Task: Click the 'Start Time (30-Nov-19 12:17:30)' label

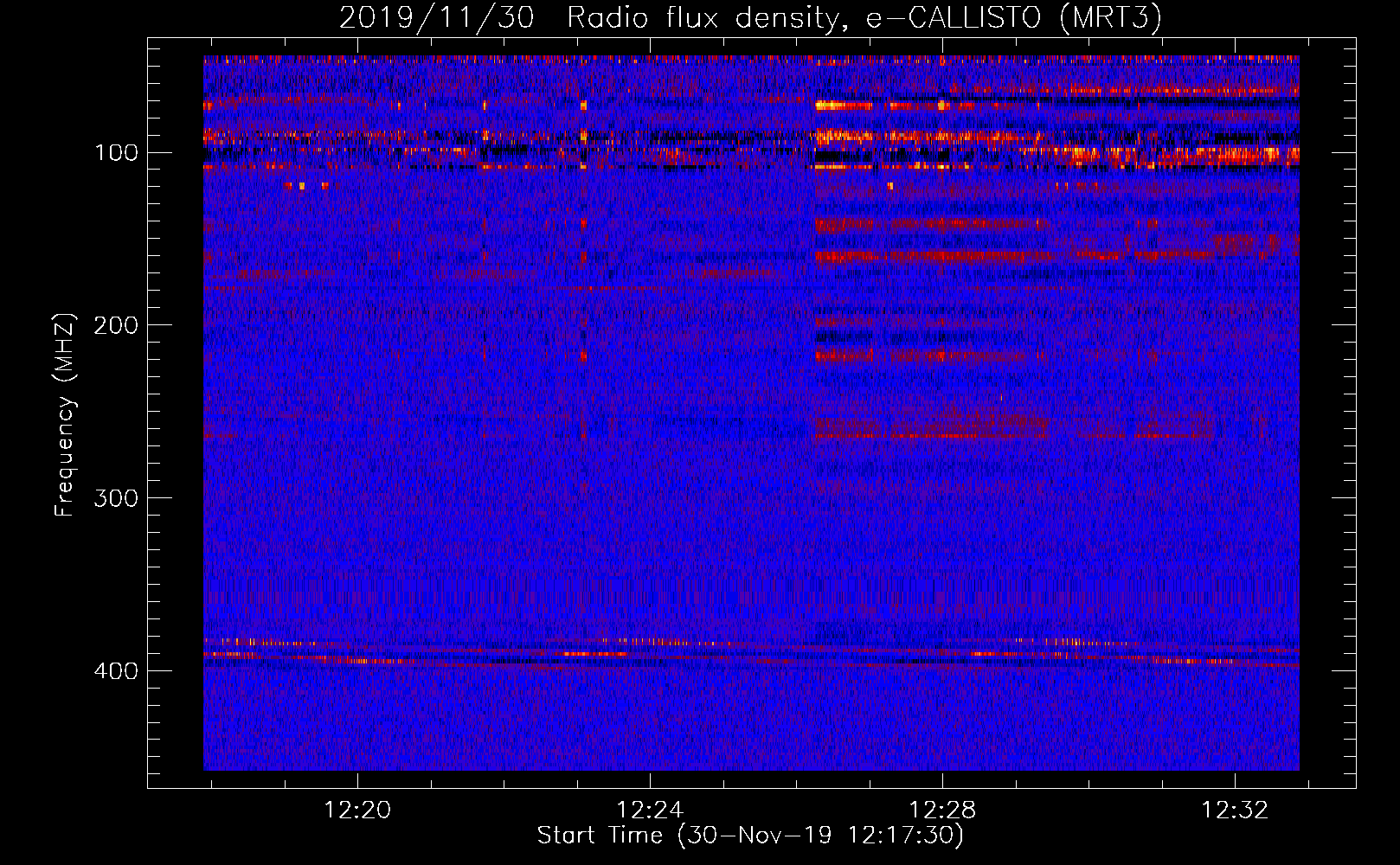Action: pos(750,836)
